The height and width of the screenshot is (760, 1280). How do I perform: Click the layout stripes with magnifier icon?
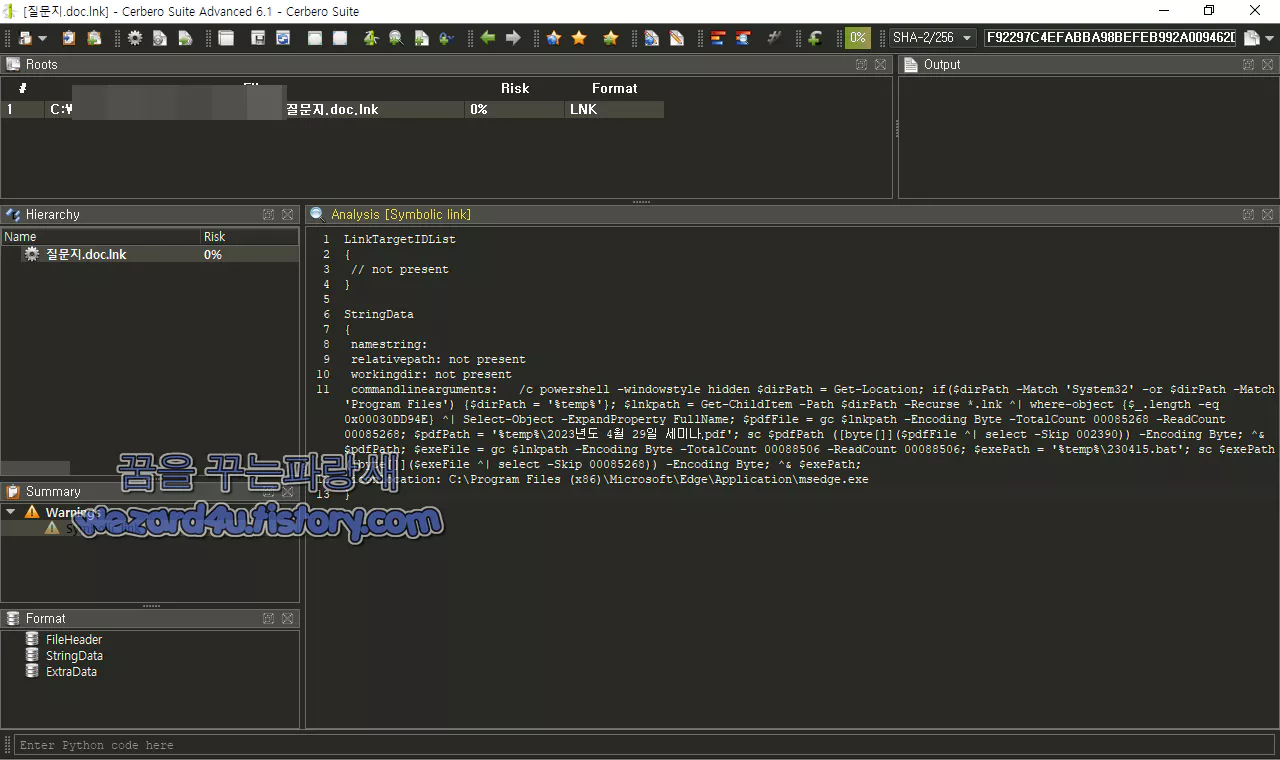tap(742, 38)
